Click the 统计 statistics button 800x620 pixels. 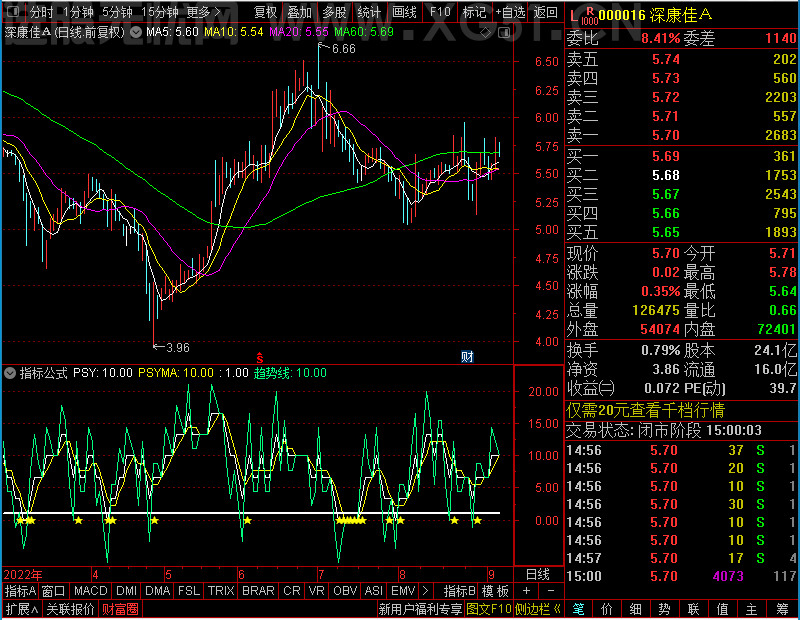pyautogui.click(x=369, y=12)
